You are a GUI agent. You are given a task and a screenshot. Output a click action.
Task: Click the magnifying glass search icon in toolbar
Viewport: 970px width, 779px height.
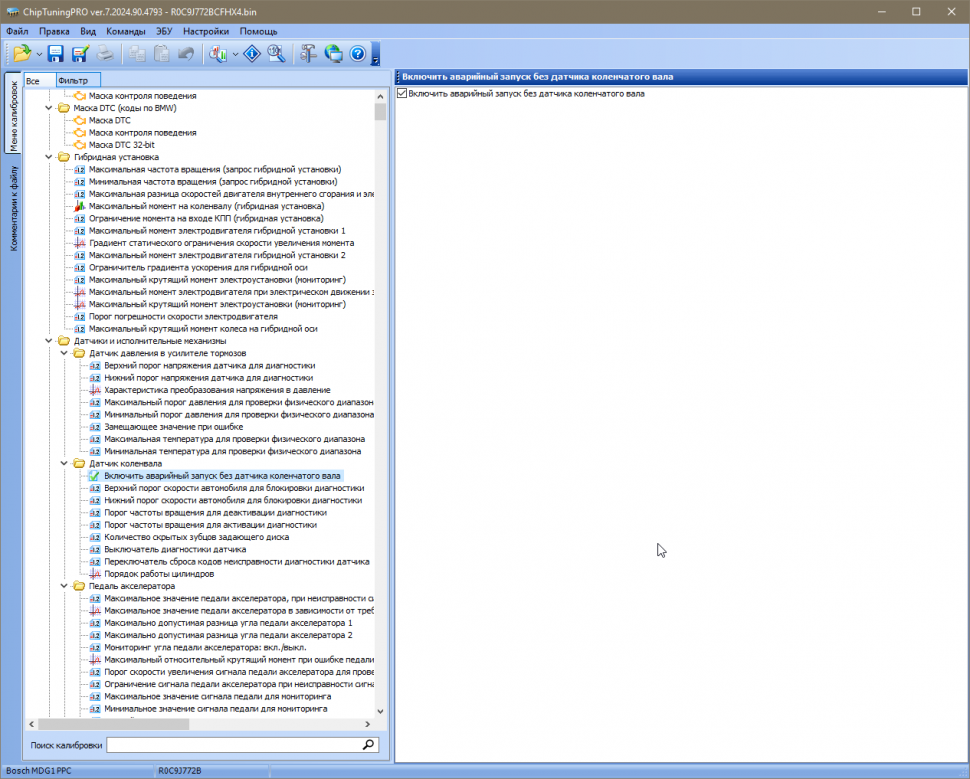click(x=277, y=54)
